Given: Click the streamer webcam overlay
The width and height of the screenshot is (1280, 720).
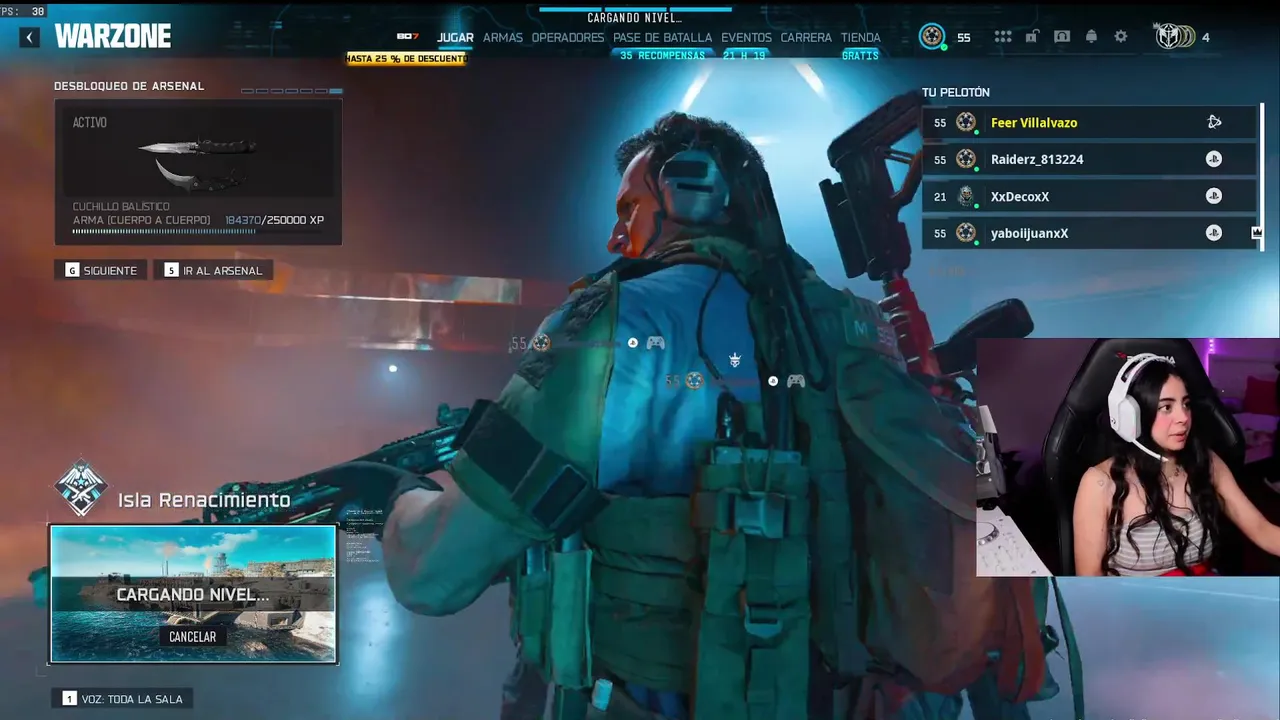Looking at the screenshot, I should click(x=1128, y=457).
